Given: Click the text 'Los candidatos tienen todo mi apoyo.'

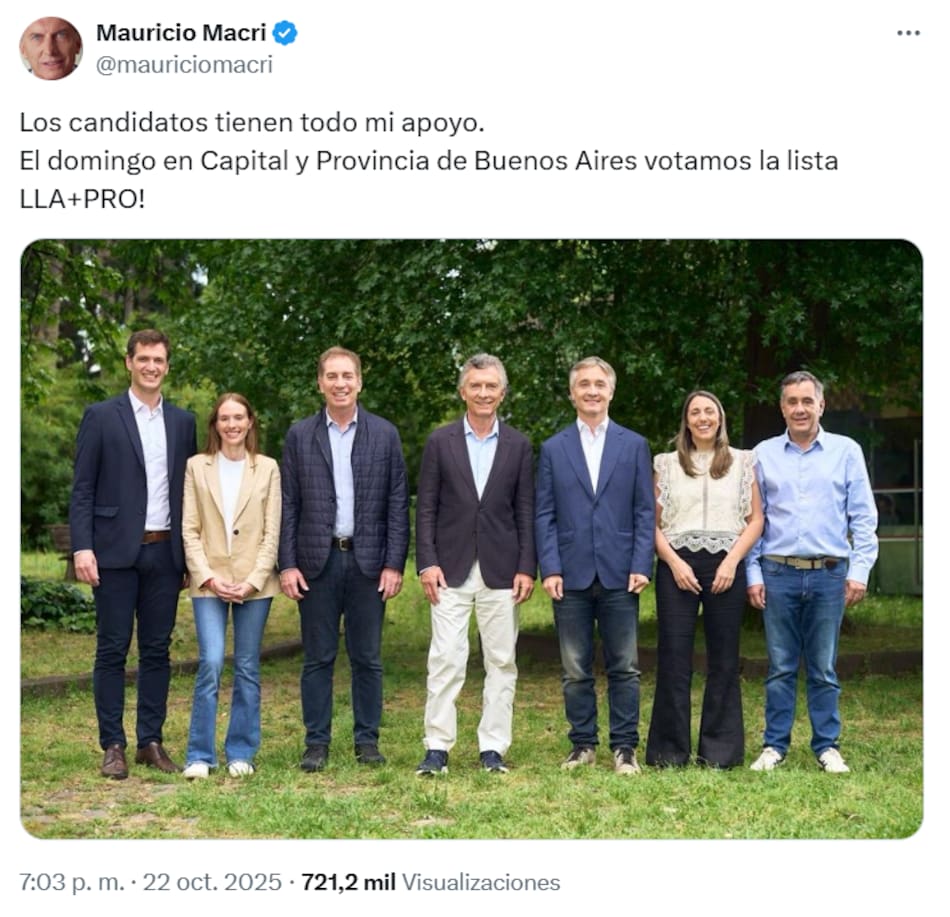Looking at the screenshot, I should 252,123.
